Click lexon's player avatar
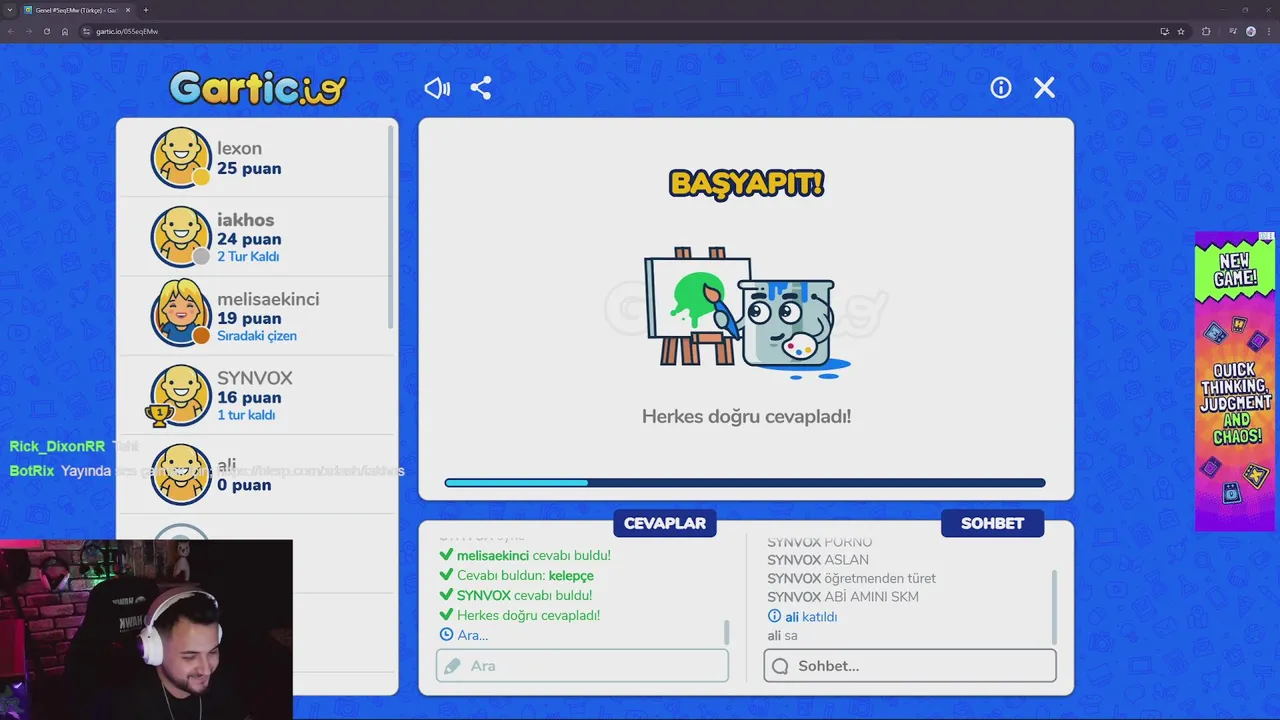 click(181, 157)
